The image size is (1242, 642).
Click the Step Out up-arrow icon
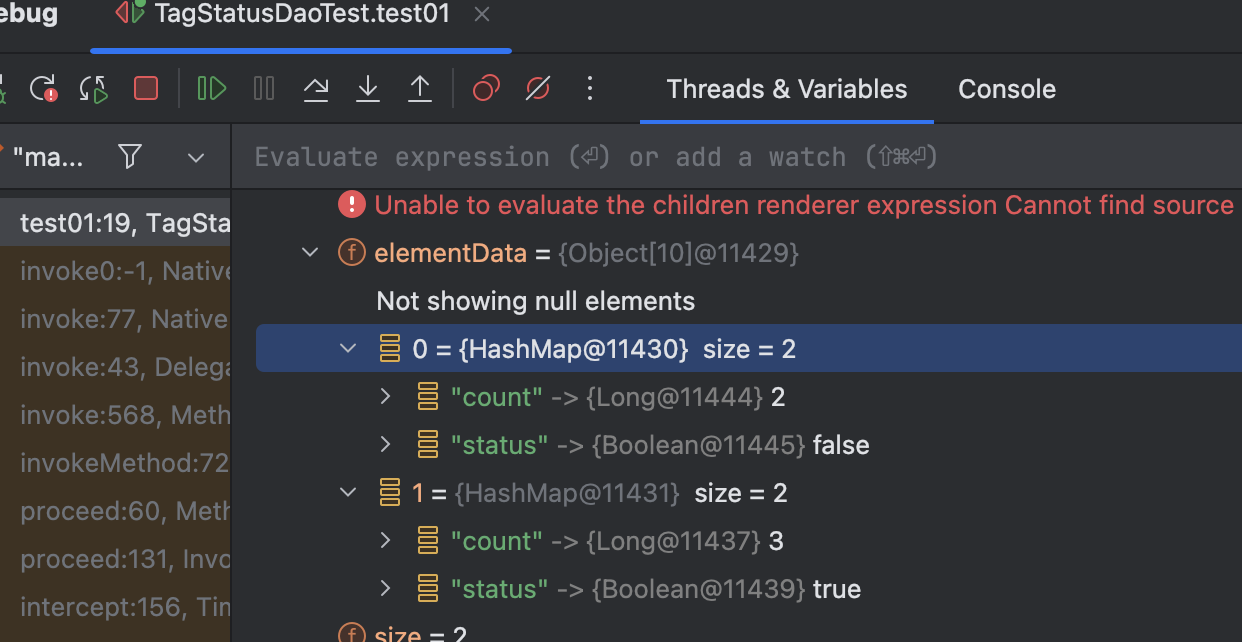pos(420,89)
